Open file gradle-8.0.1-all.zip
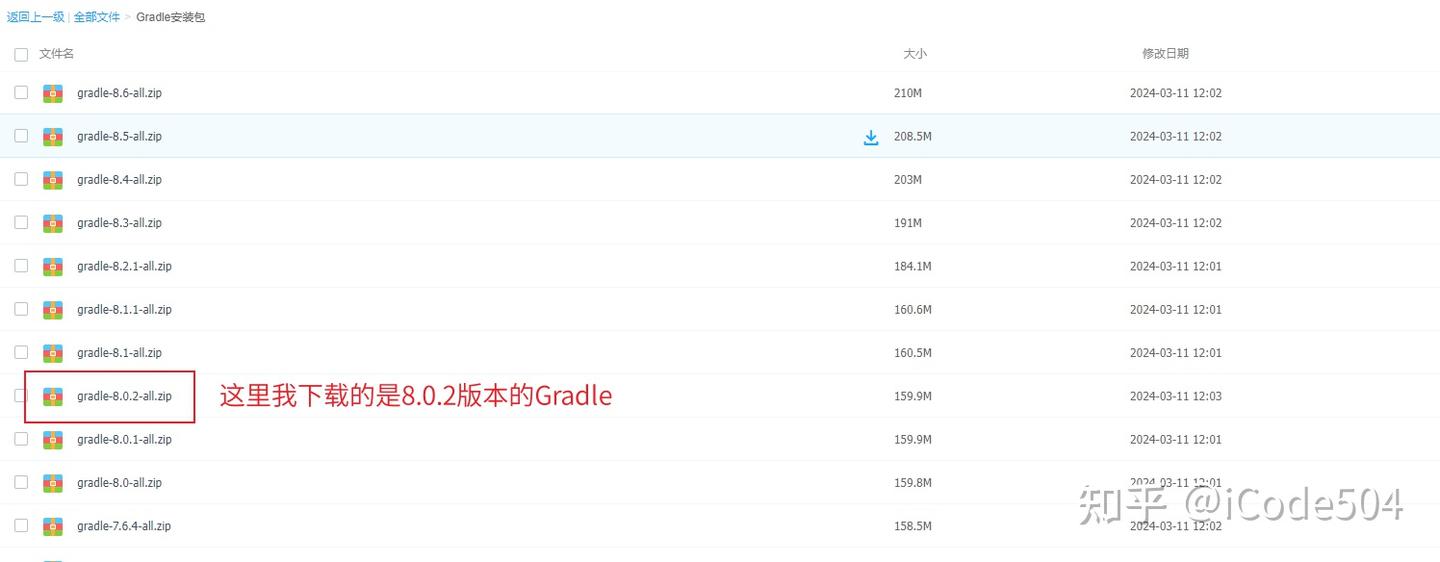 (124, 440)
